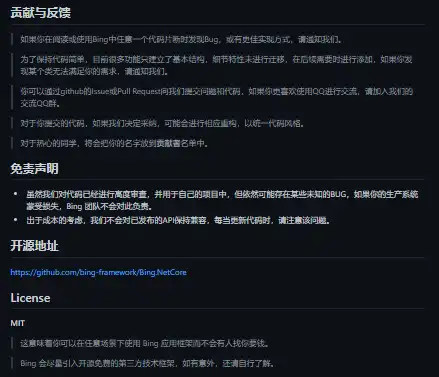Click the quote starting 为了保持代码简单

216,65
